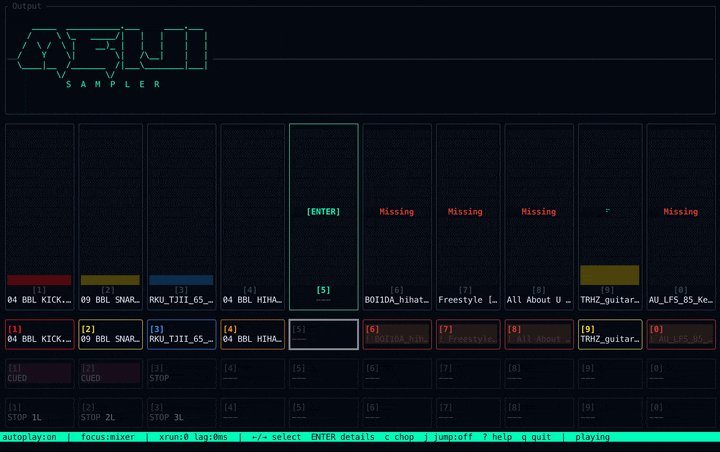
Task: Click the STOP slot [3] in third row
Action: coord(181,373)
